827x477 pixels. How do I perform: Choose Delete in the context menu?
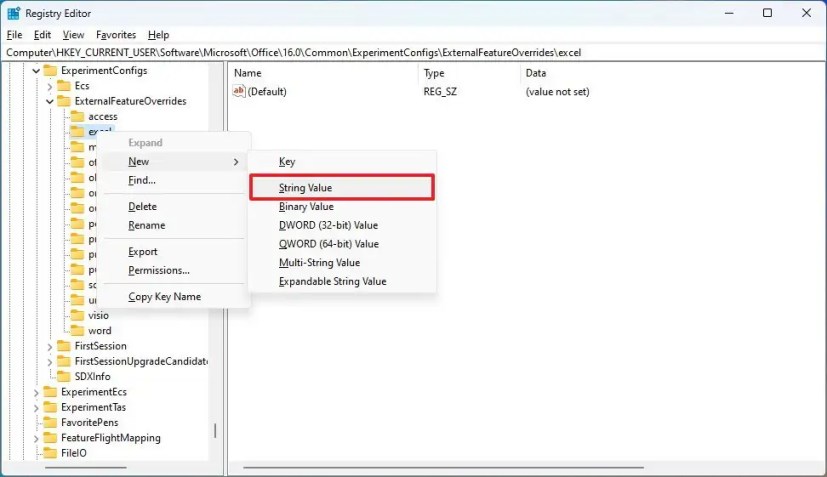click(174, 207)
